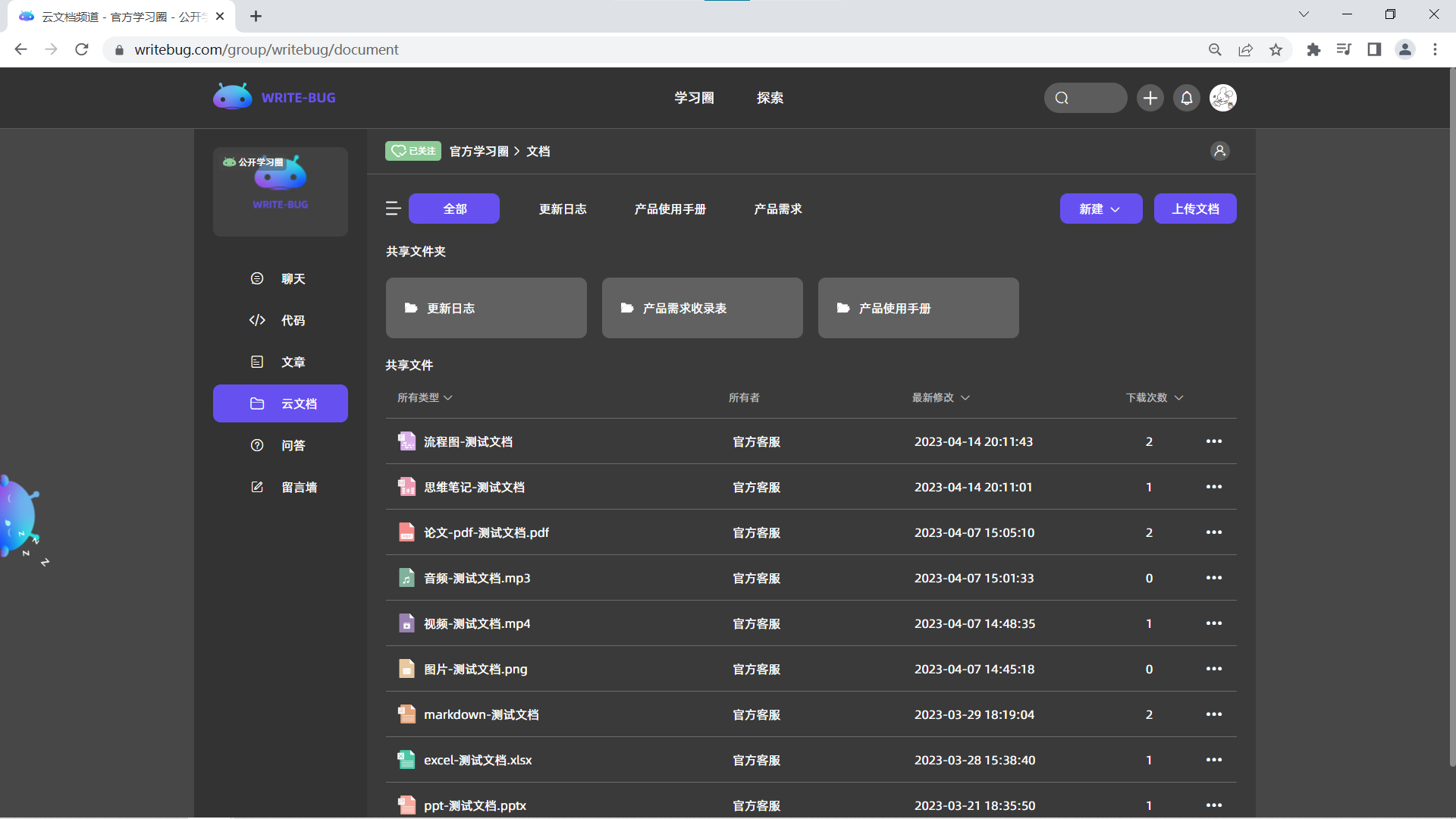This screenshot has height=819, width=1456.
Task: Open more options for 流程图-测试文档
Action: (x=1213, y=441)
